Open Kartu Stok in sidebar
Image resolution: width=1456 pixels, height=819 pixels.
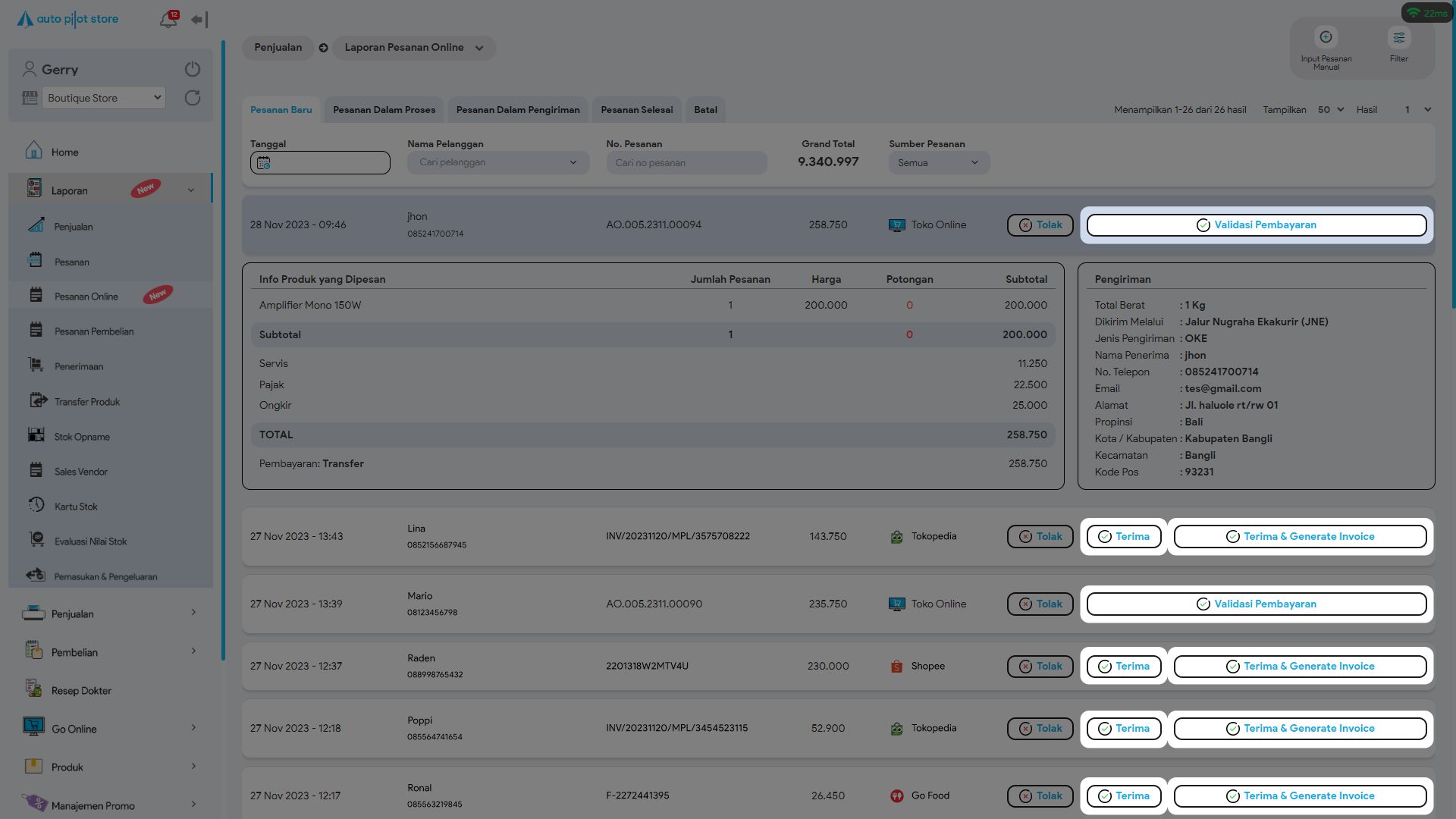click(x=76, y=507)
